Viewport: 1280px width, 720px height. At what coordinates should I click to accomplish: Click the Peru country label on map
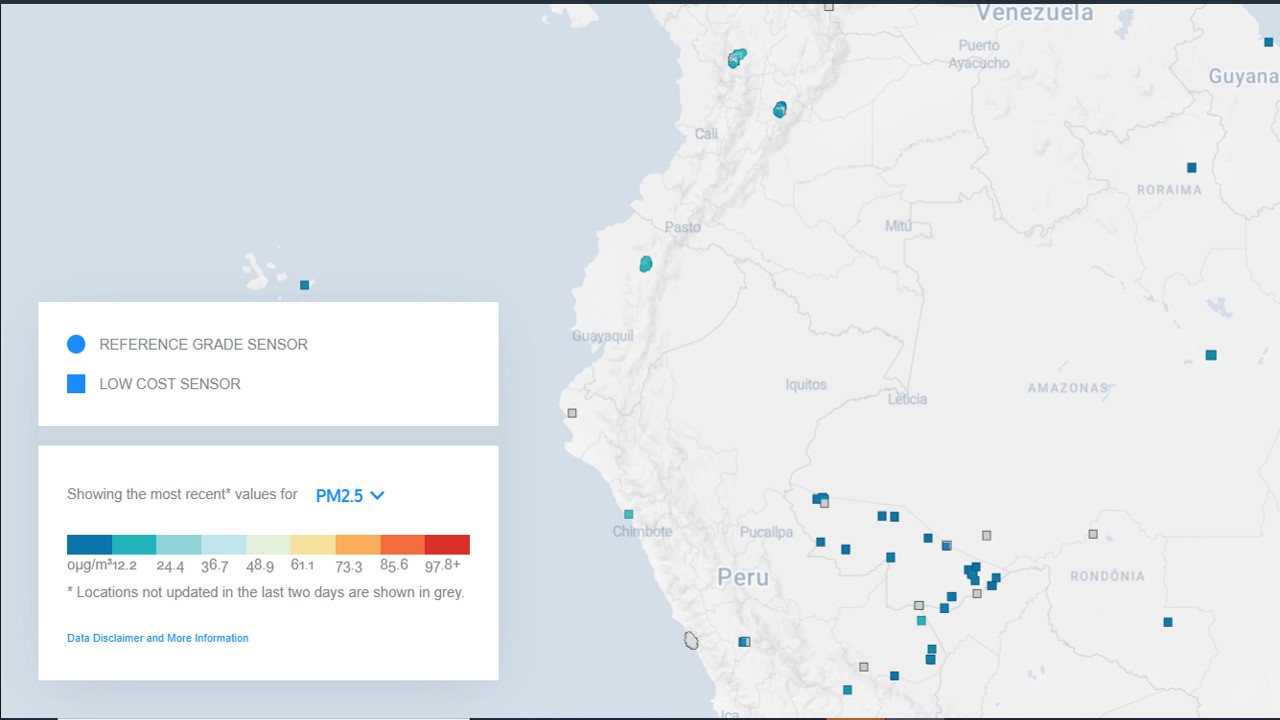(x=743, y=577)
